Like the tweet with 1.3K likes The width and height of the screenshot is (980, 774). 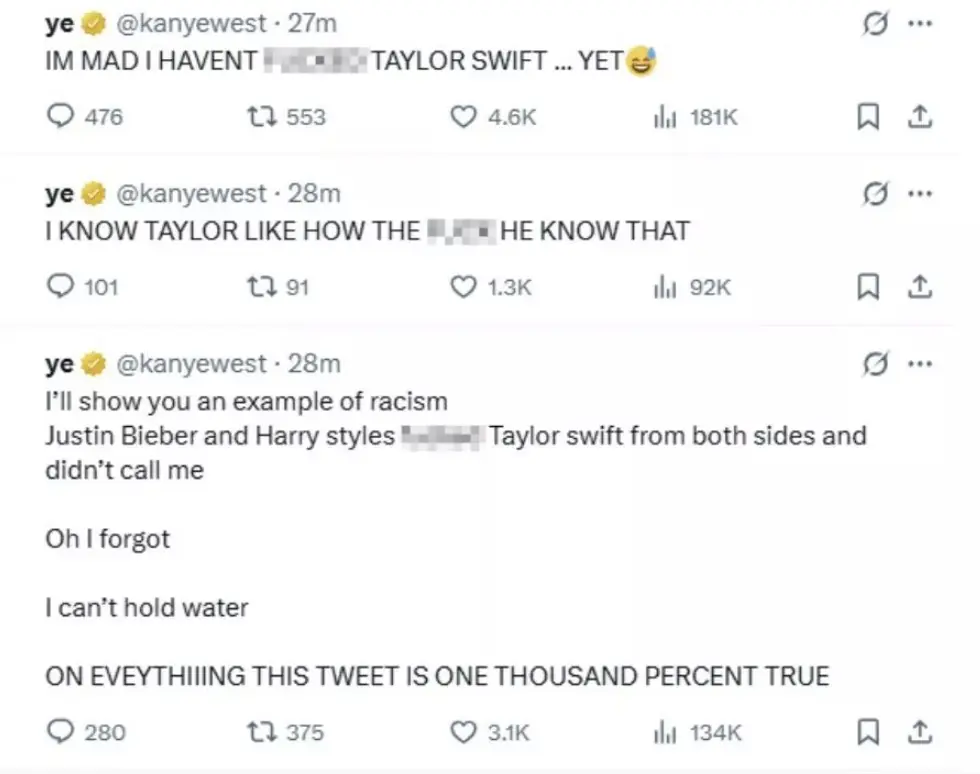(463, 288)
